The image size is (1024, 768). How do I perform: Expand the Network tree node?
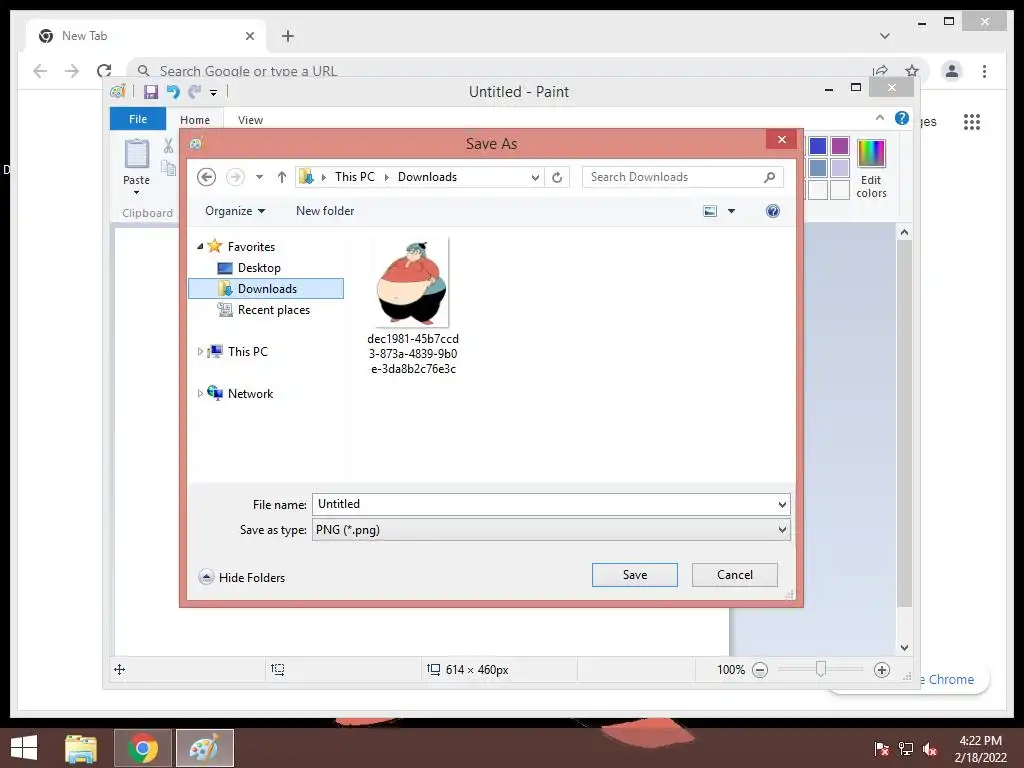[200, 393]
